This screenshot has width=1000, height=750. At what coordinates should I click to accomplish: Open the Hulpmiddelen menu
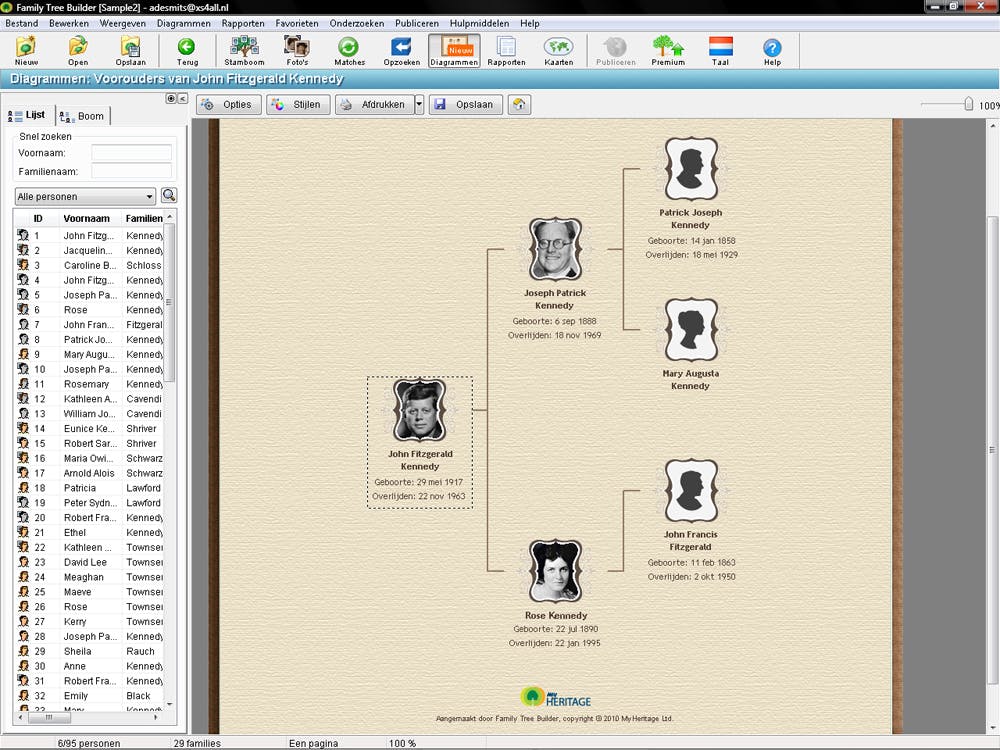coord(479,23)
